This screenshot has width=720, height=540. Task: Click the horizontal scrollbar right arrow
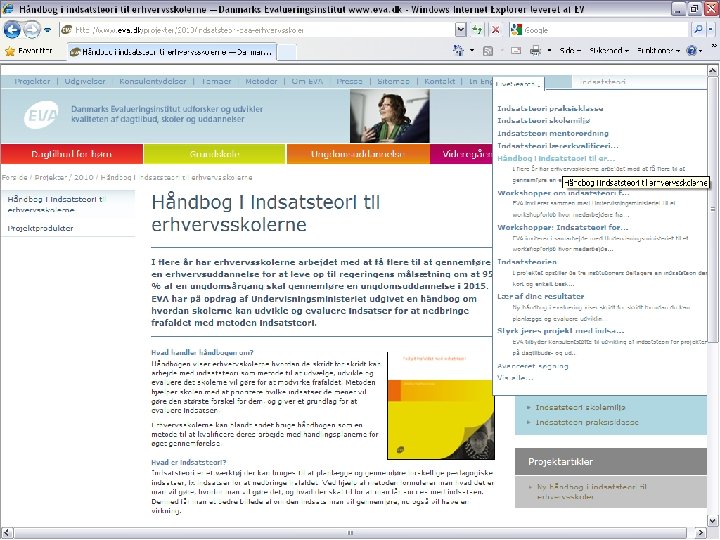click(x=701, y=533)
